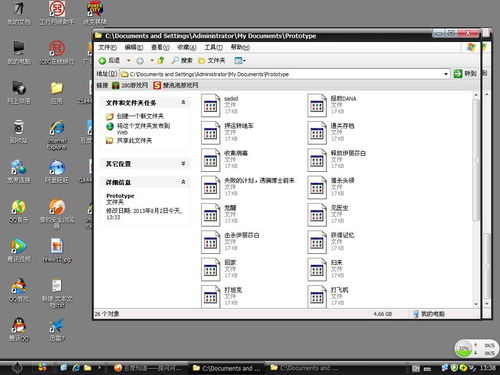500x375 pixels.
Task: Open the Tools menu
Action: tap(213, 47)
